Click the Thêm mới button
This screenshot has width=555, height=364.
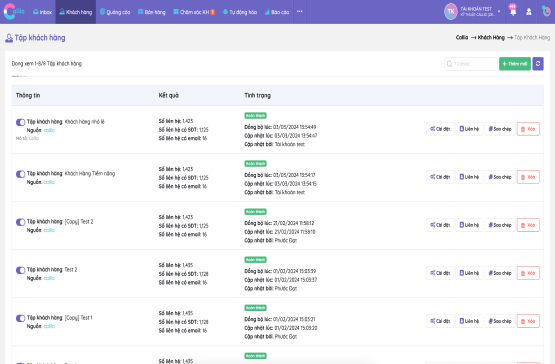[x=515, y=64]
